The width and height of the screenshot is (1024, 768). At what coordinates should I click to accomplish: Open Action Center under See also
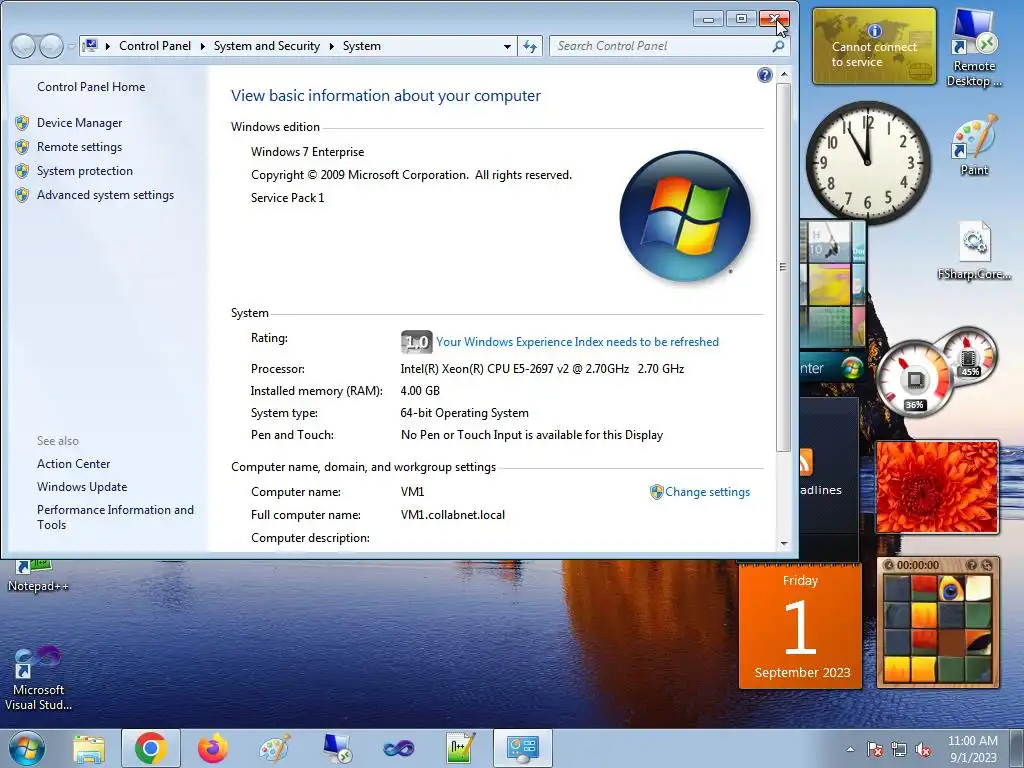coord(73,464)
